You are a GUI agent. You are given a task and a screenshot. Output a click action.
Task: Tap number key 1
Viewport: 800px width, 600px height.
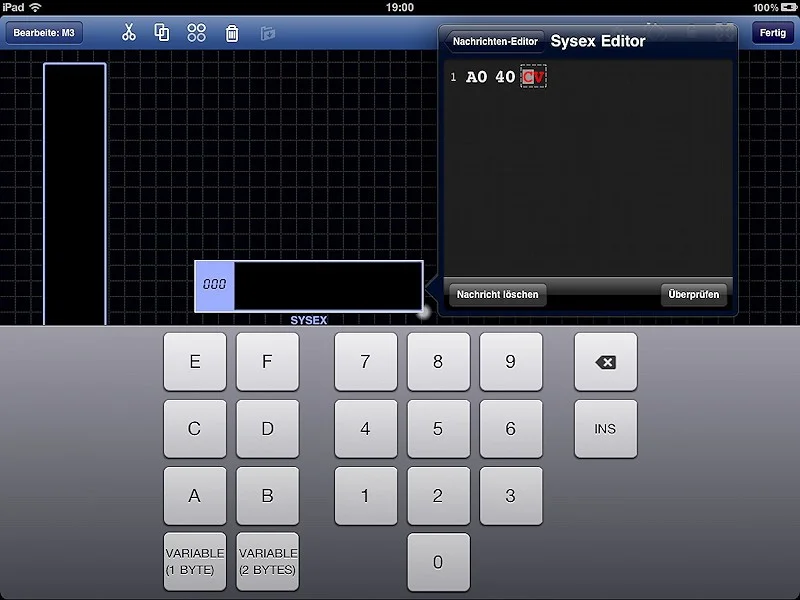pyautogui.click(x=366, y=495)
